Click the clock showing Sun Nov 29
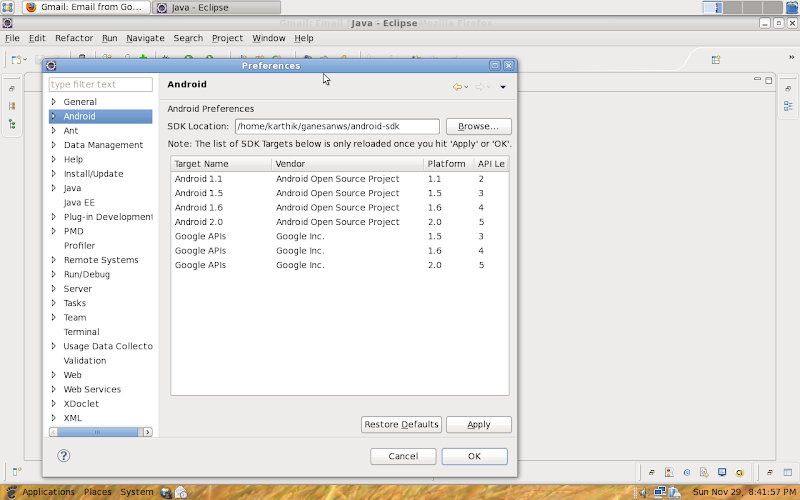Screen dimensions: 800x500 click(744, 492)
